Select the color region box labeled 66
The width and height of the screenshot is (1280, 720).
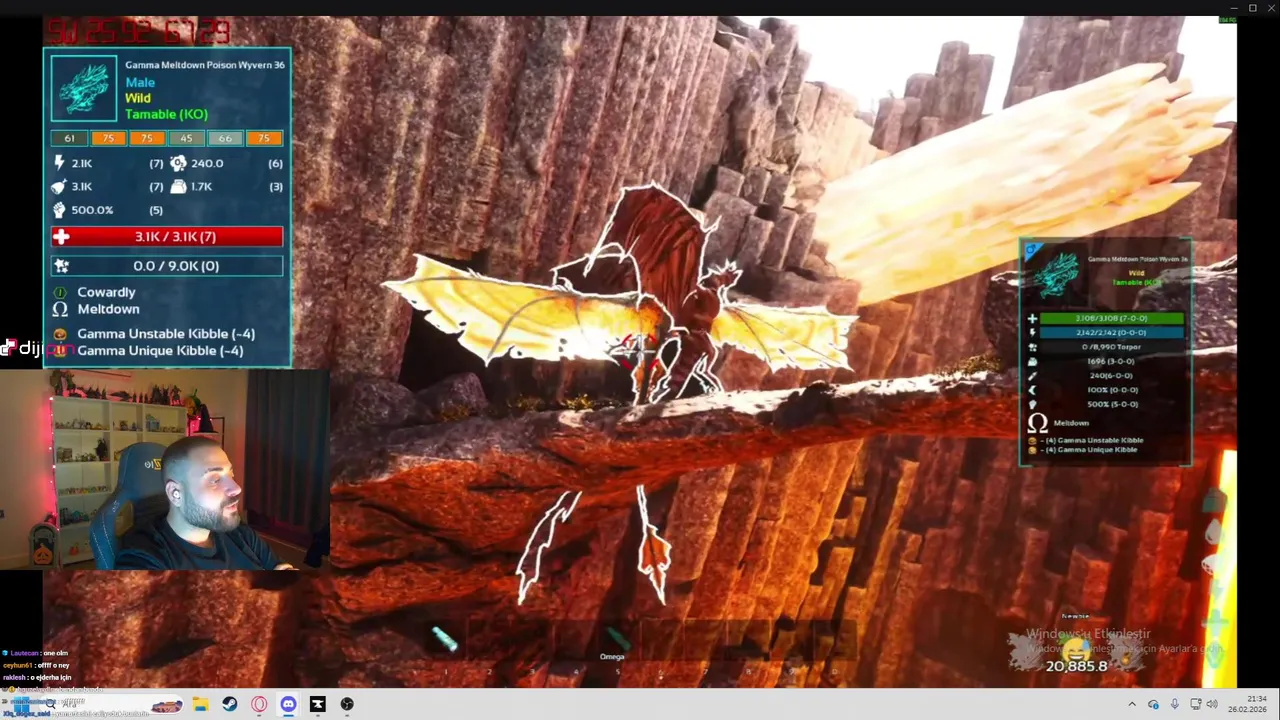pos(225,138)
